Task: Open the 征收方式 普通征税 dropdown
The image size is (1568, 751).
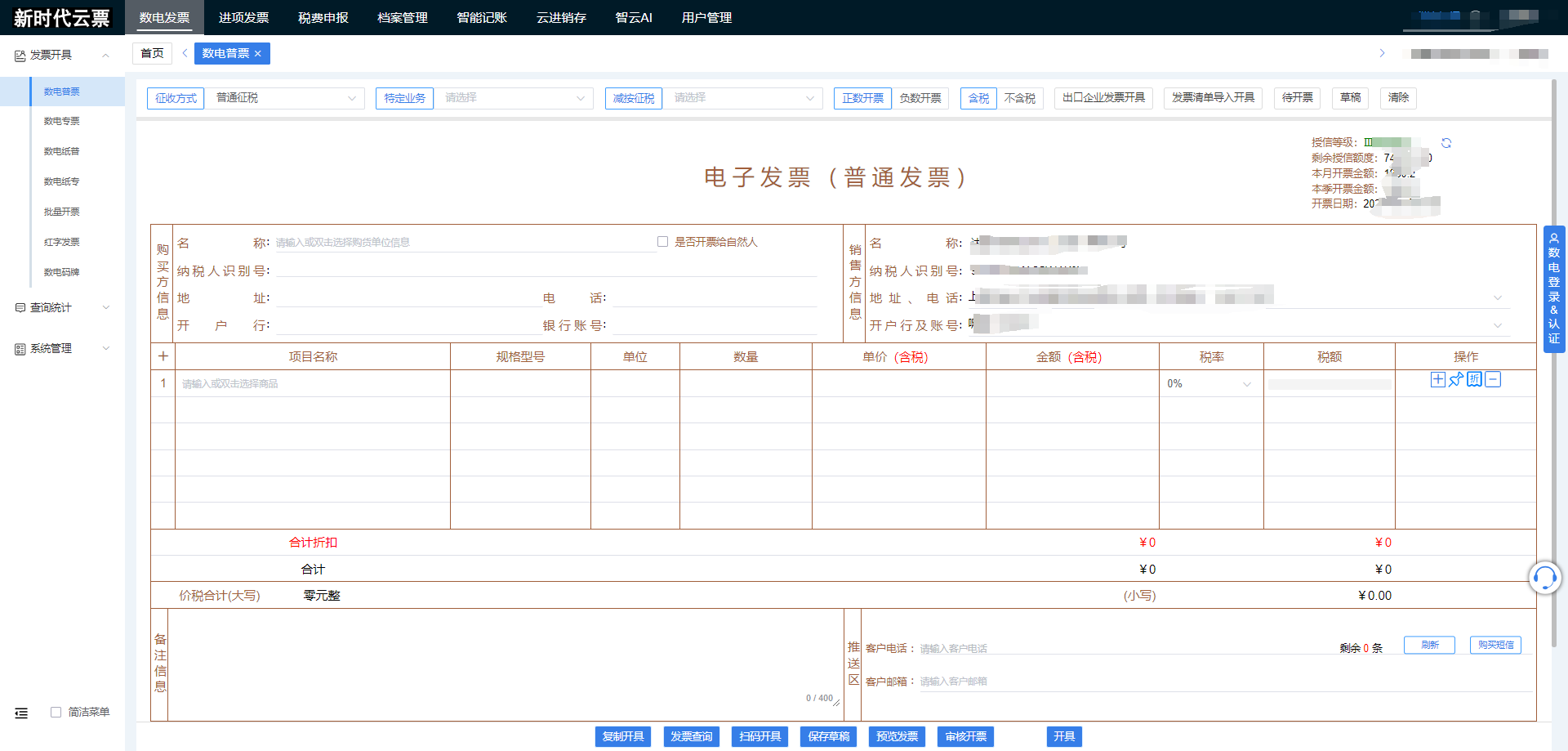Action: pos(285,98)
